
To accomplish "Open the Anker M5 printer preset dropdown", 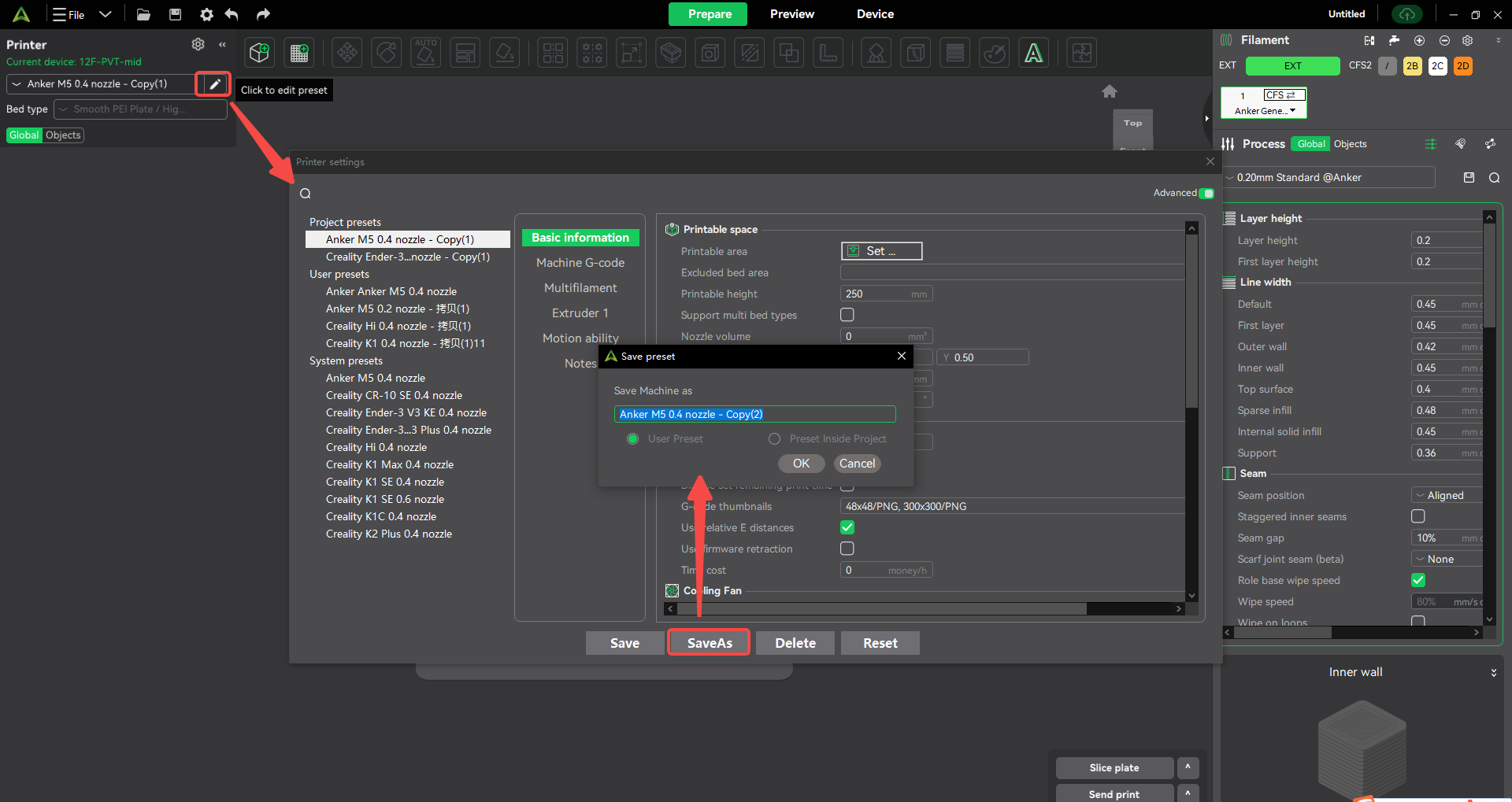I will pos(101,83).
